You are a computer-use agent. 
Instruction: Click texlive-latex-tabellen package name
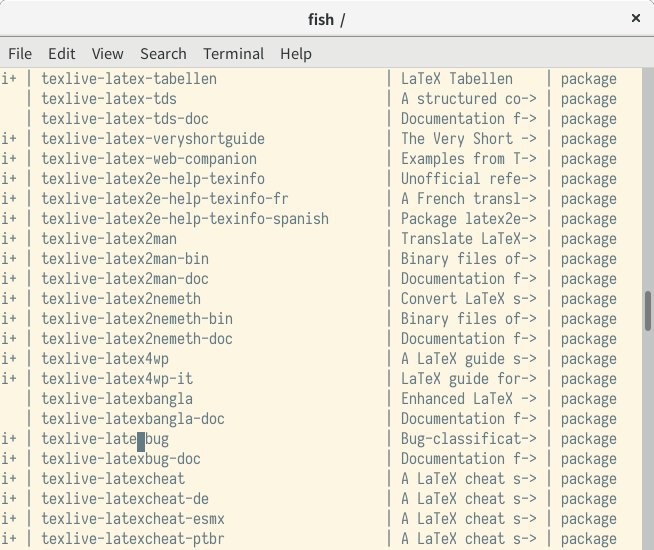pyautogui.click(x=129, y=79)
